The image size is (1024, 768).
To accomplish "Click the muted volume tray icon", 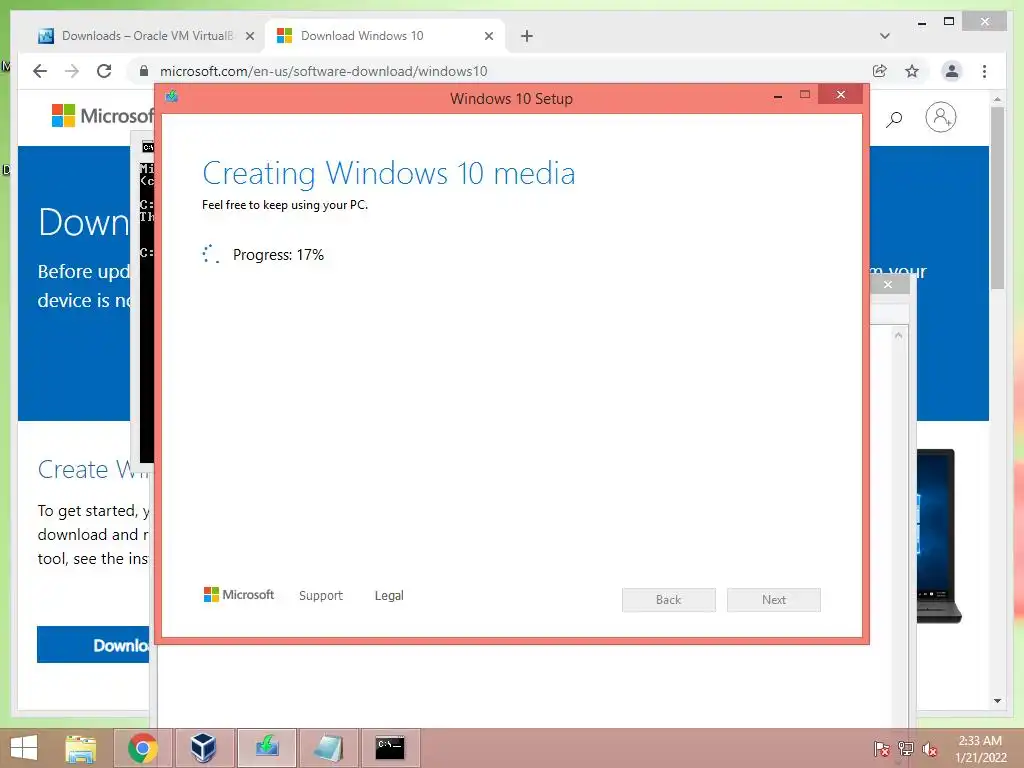I will pyautogui.click(x=930, y=749).
